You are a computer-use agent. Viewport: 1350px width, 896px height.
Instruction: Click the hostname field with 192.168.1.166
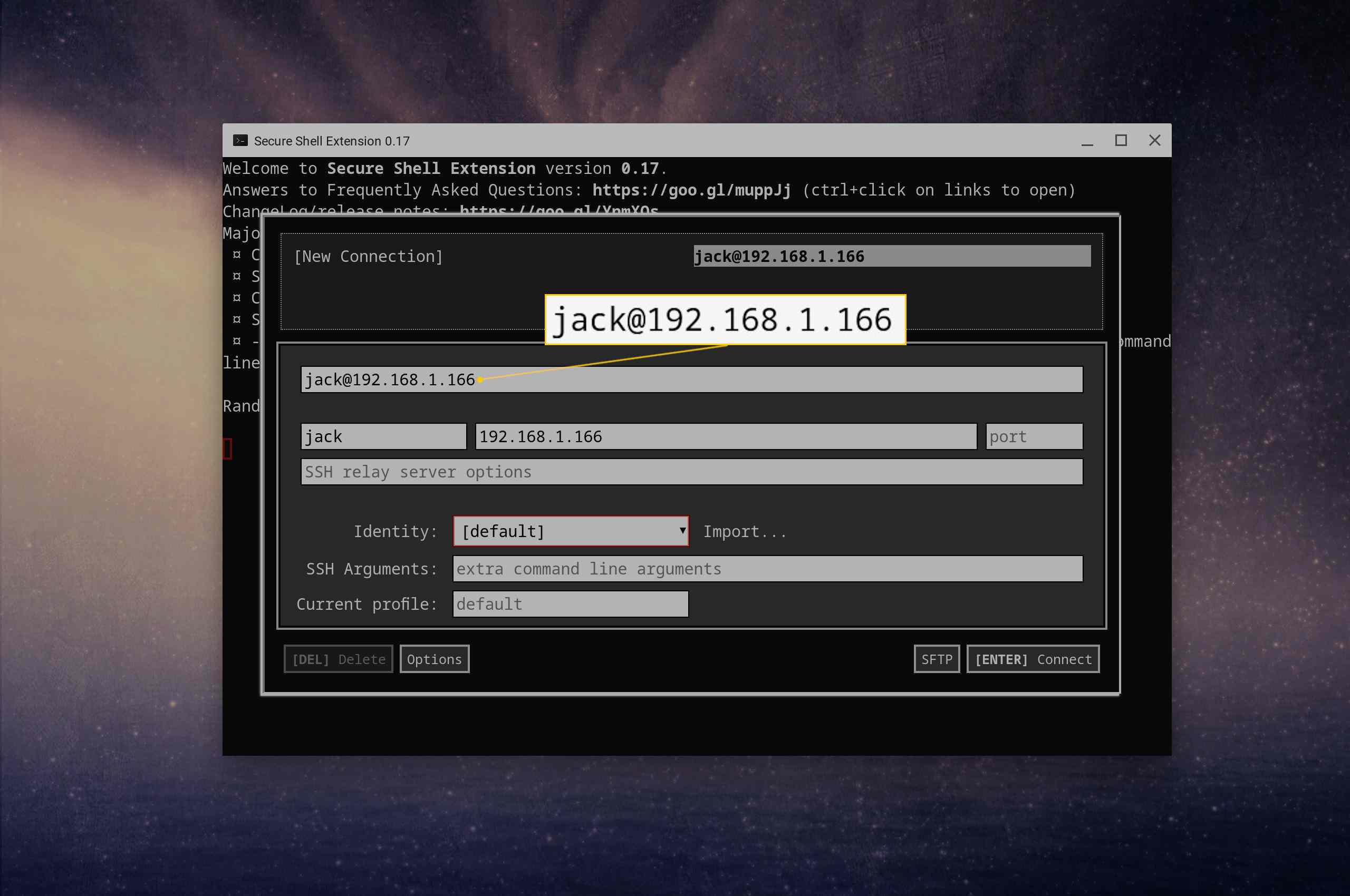click(x=726, y=436)
